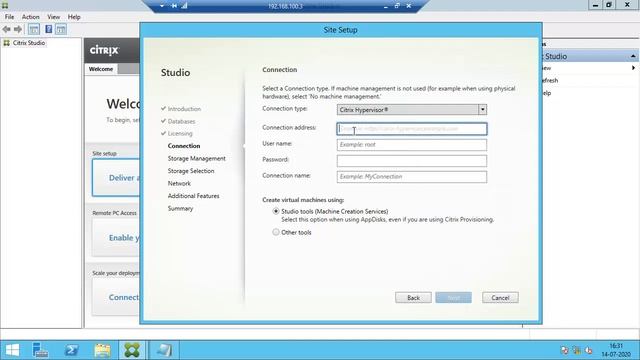Go to the Storage Selection step

[x=191, y=171]
